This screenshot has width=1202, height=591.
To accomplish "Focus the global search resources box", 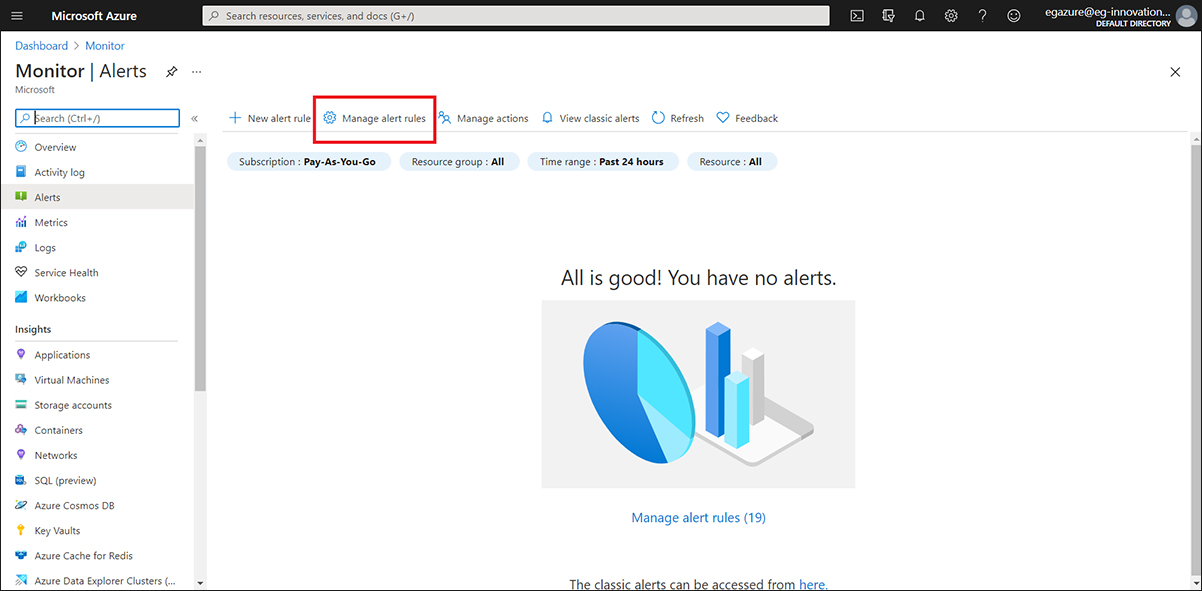I will [x=516, y=16].
